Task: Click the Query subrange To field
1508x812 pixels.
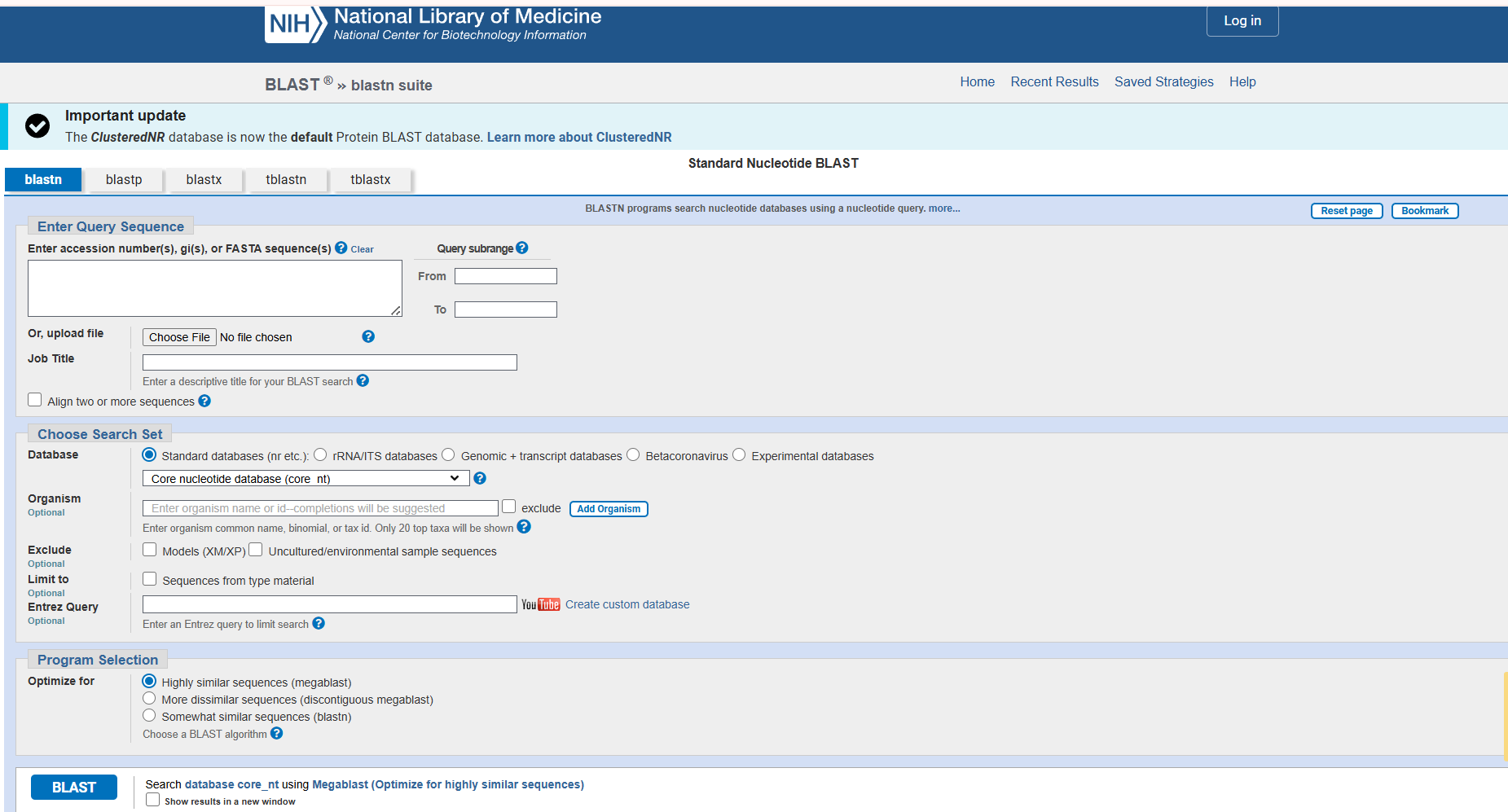Action: 506,309
